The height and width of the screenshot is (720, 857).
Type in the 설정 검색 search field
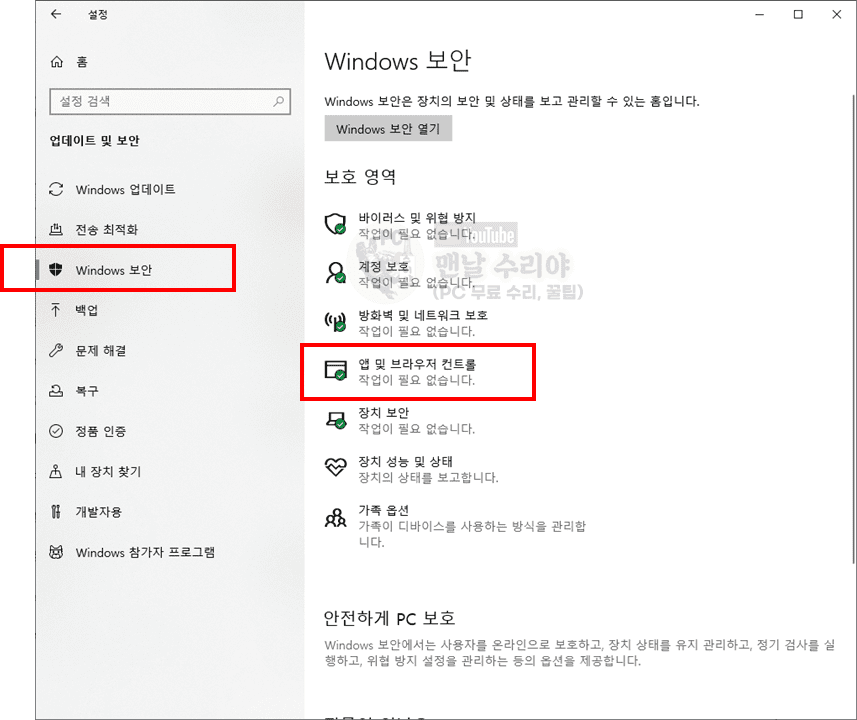pos(160,101)
